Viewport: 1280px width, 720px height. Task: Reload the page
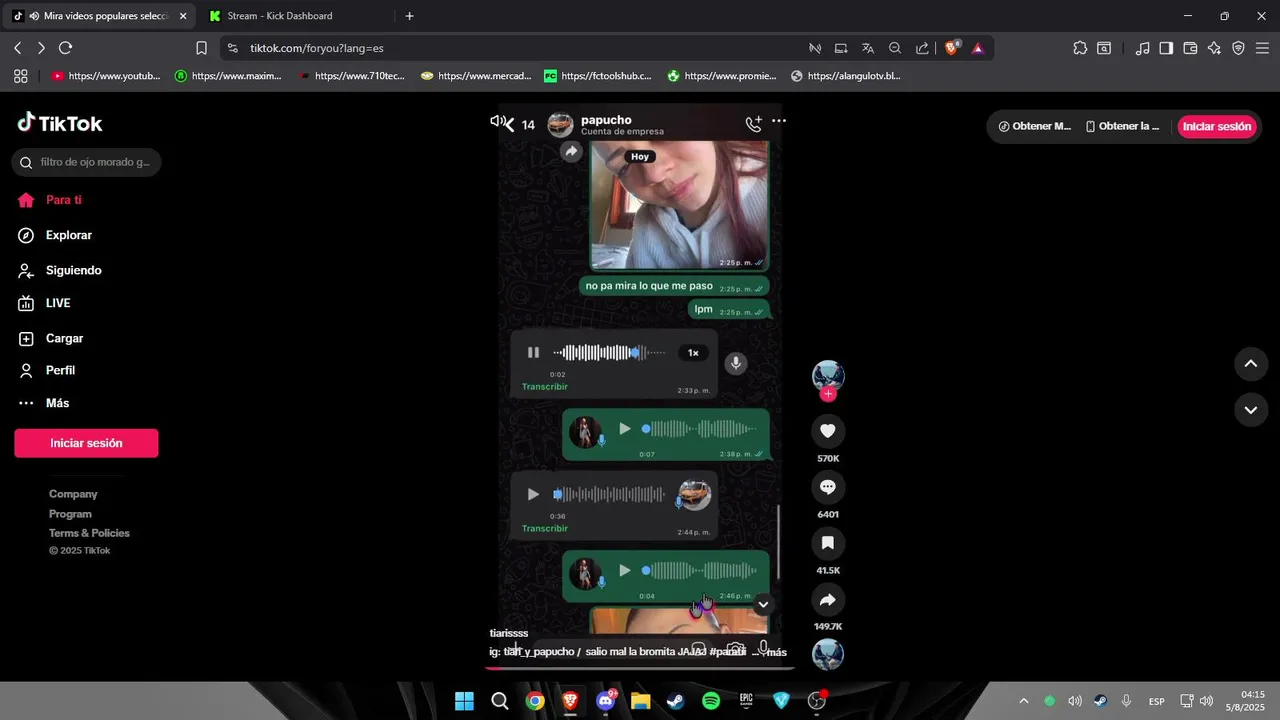tap(66, 48)
